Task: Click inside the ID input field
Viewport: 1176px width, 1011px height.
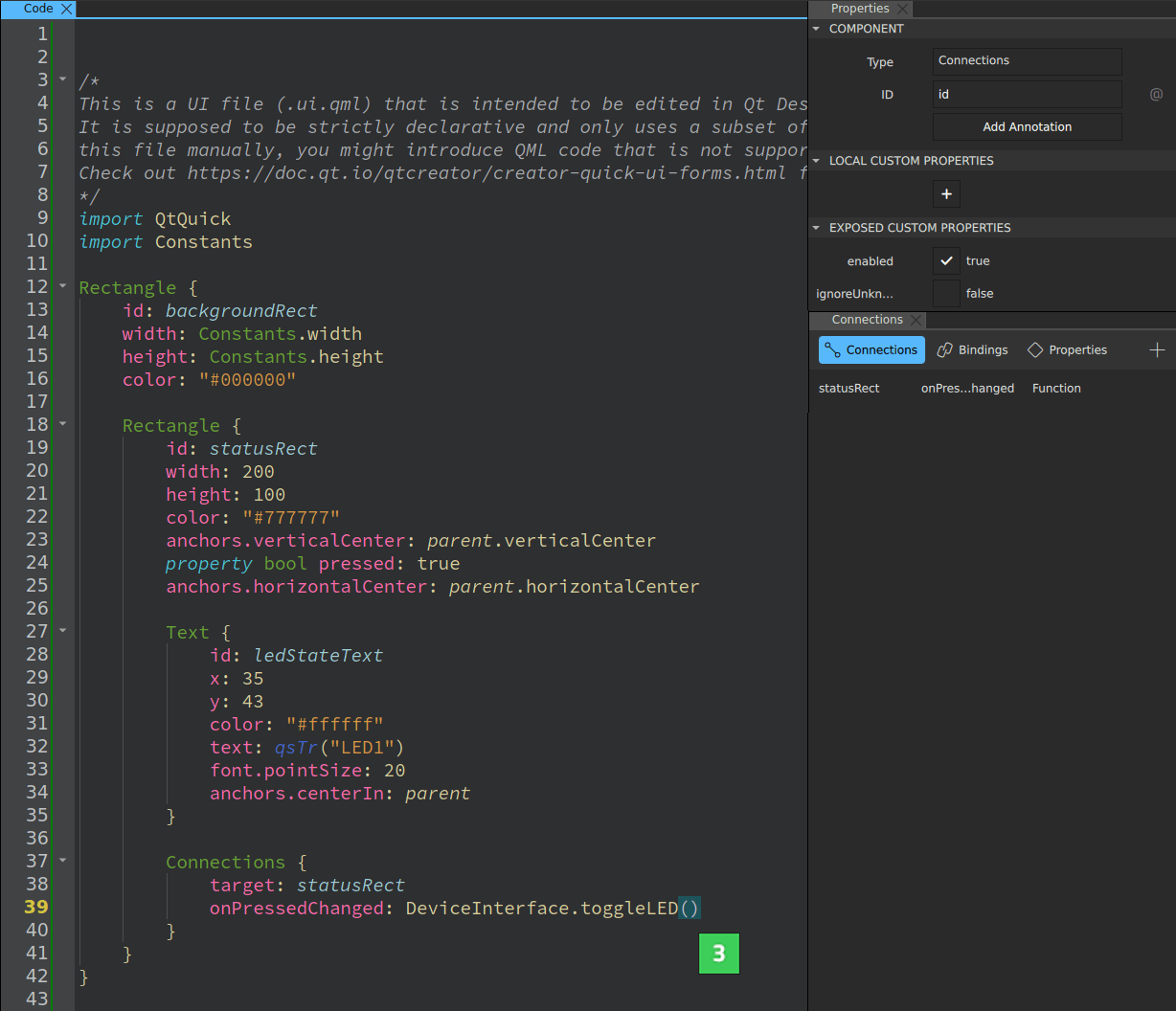Action: [x=1027, y=94]
